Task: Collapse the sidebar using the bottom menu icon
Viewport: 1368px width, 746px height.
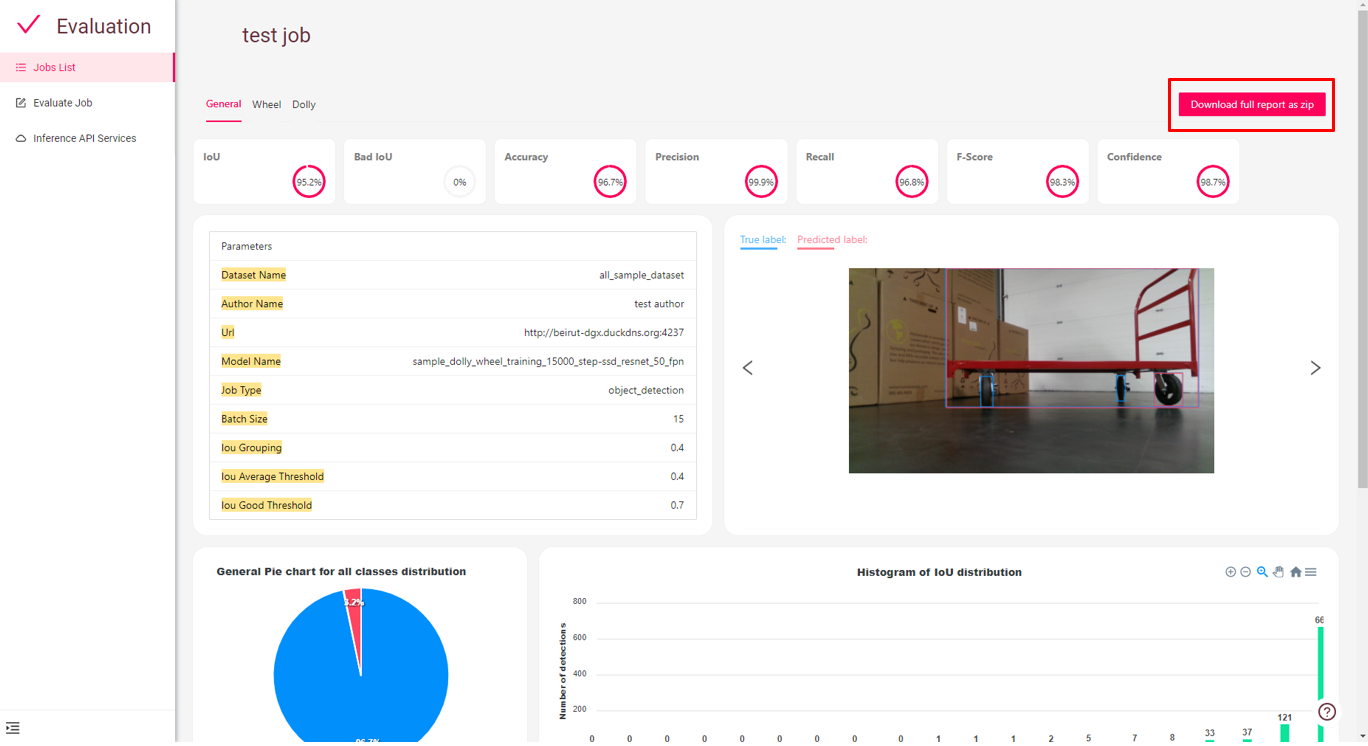Action: (13, 728)
